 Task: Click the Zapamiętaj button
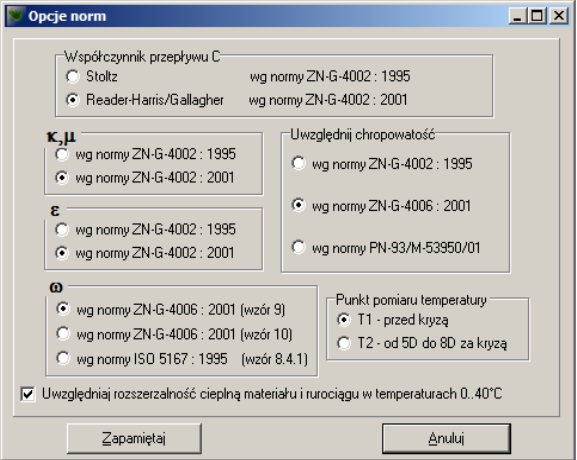tap(134, 438)
